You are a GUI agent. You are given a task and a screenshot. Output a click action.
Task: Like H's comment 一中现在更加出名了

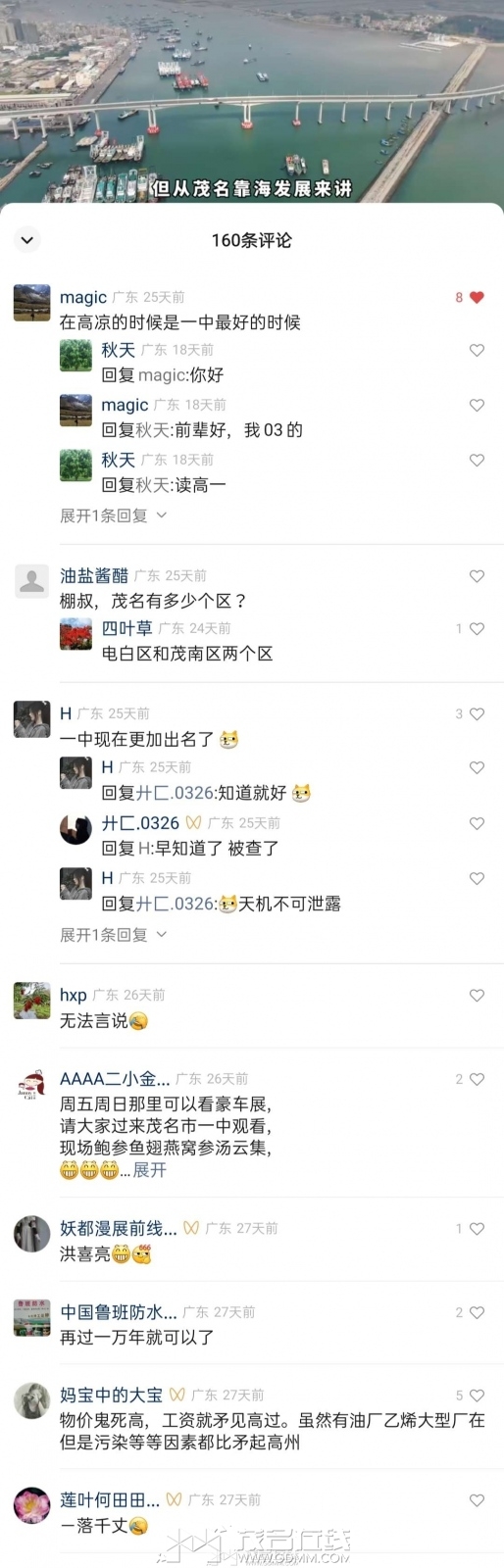477,714
